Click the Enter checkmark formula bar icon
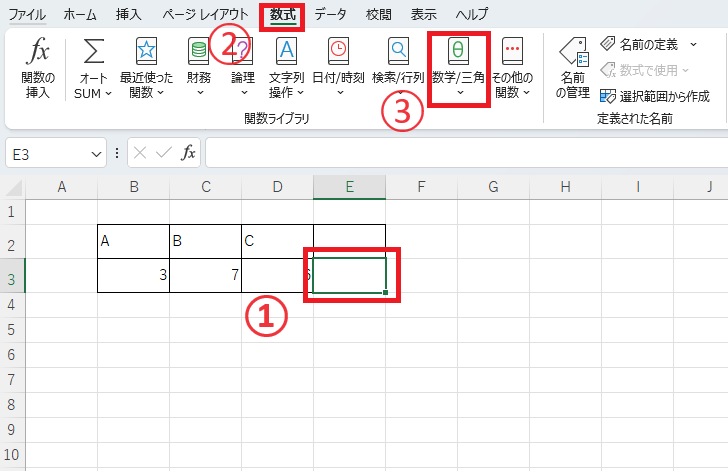Viewport: 728px width, 471px height. (164, 152)
